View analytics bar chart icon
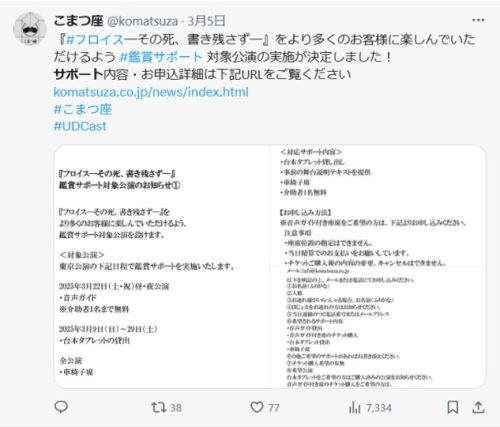The width and height of the screenshot is (500, 427). (x=355, y=407)
